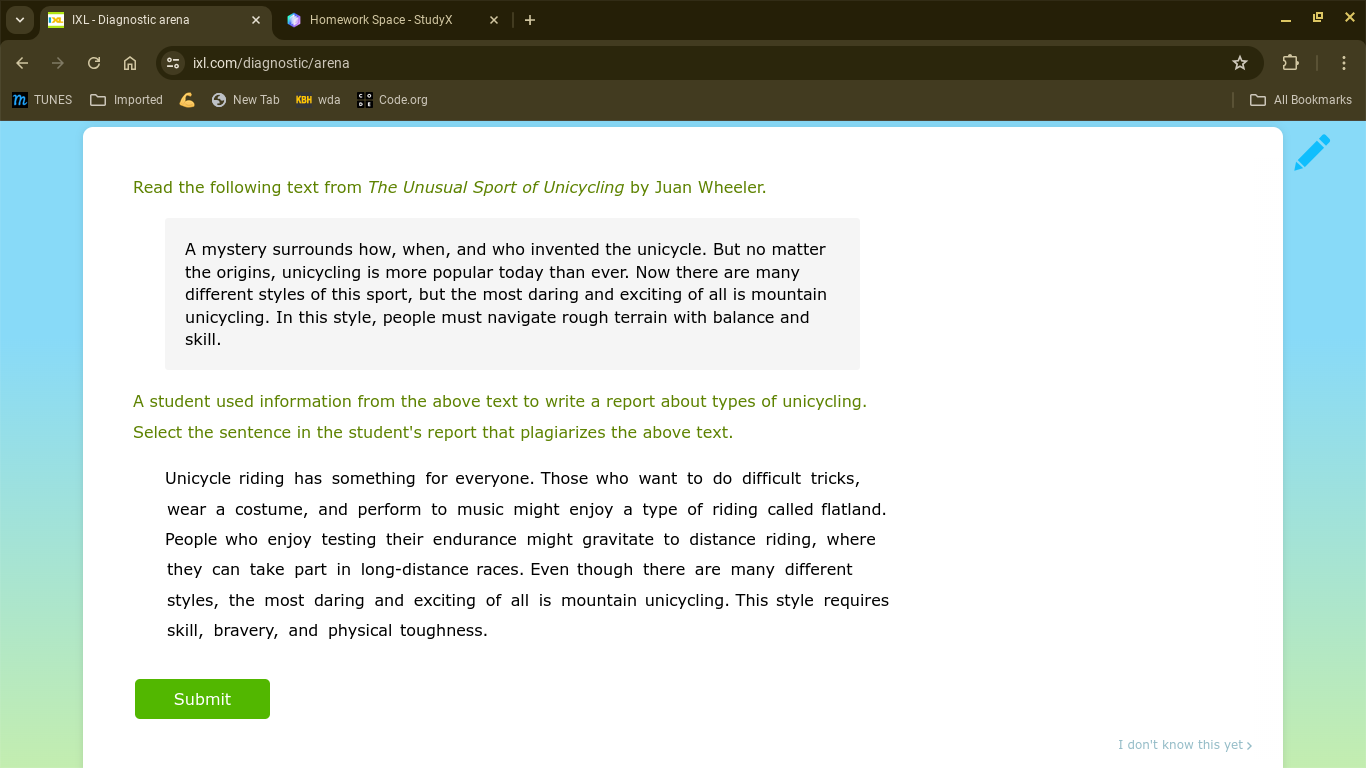Screen dimensions: 1366x768
Task: Click the blue pencil scratchpad icon
Action: tap(1312, 153)
